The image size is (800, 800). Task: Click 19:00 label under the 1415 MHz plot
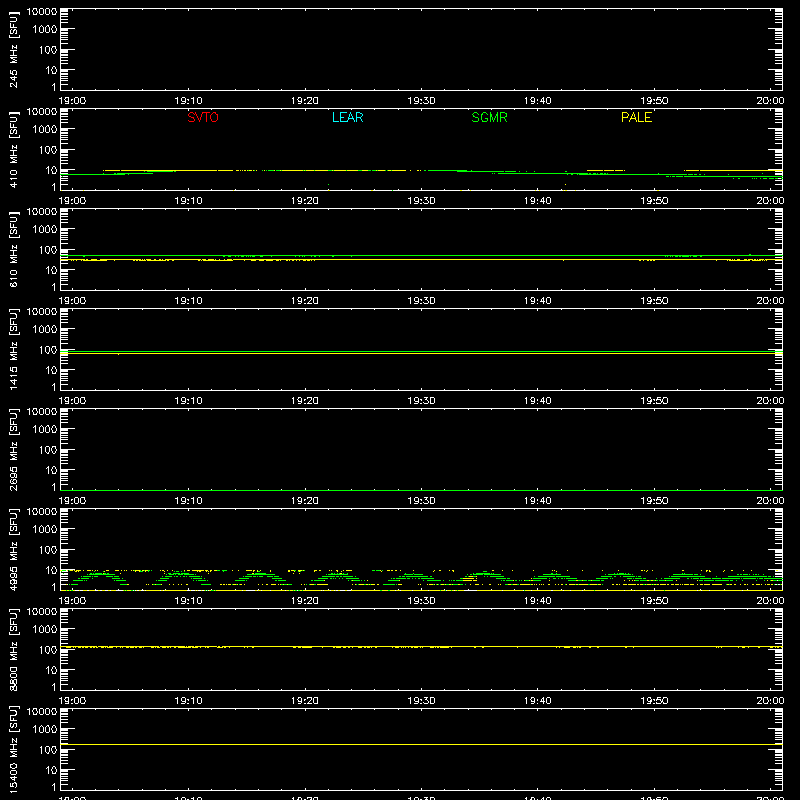[72, 401]
